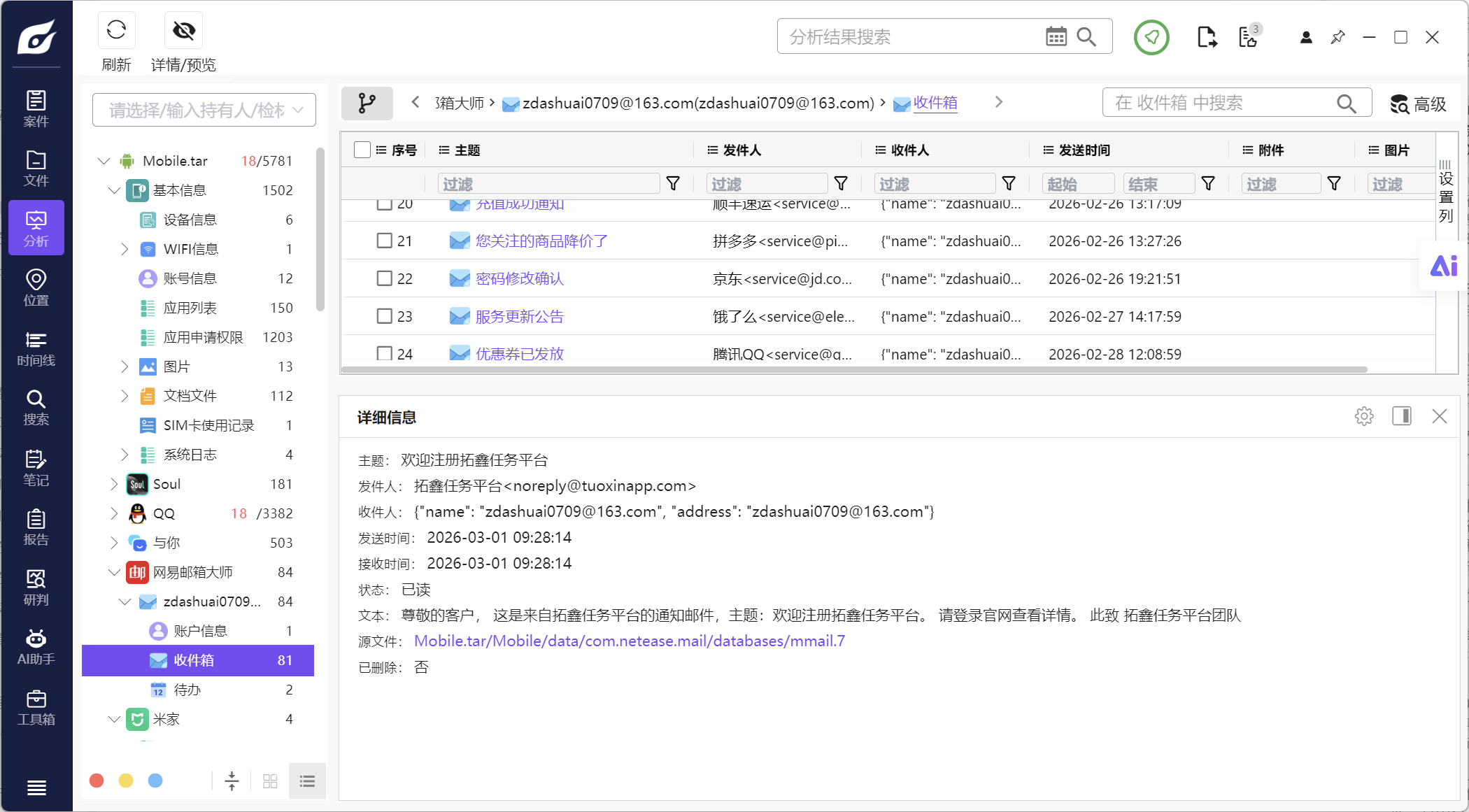This screenshot has height=812, width=1469.
Task: Check the select-all checkbox in table header
Action: click(x=362, y=150)
